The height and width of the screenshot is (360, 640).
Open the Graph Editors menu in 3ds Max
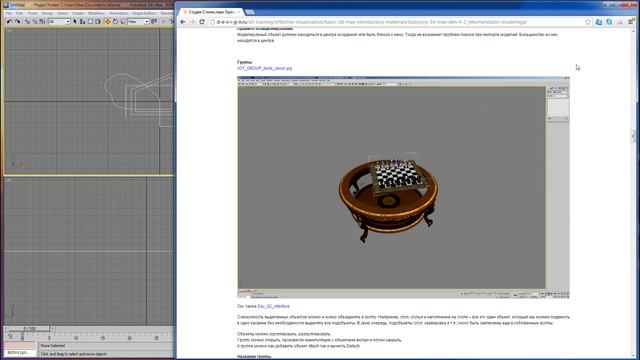[144, 13]
